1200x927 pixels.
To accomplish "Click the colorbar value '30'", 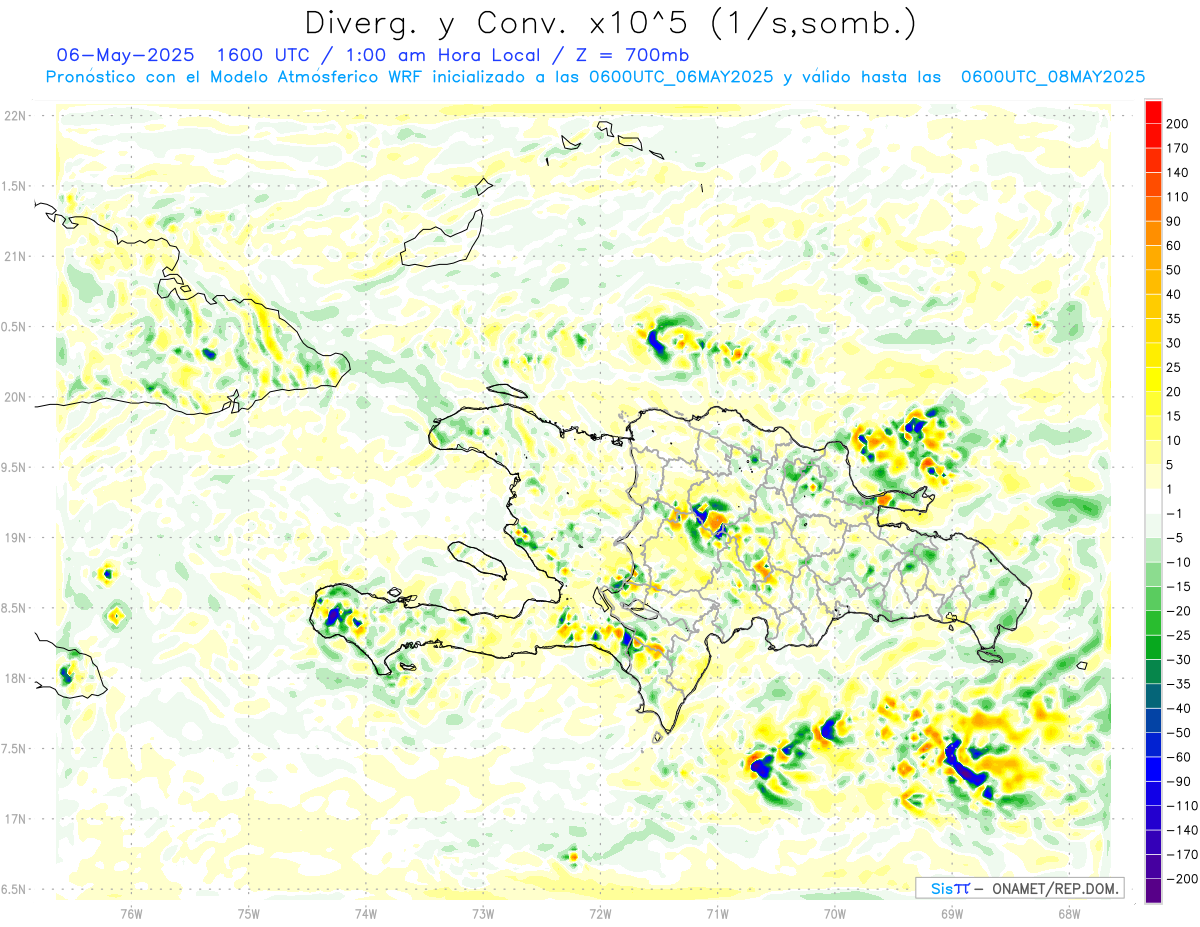I will click(x=1174, y=343).
